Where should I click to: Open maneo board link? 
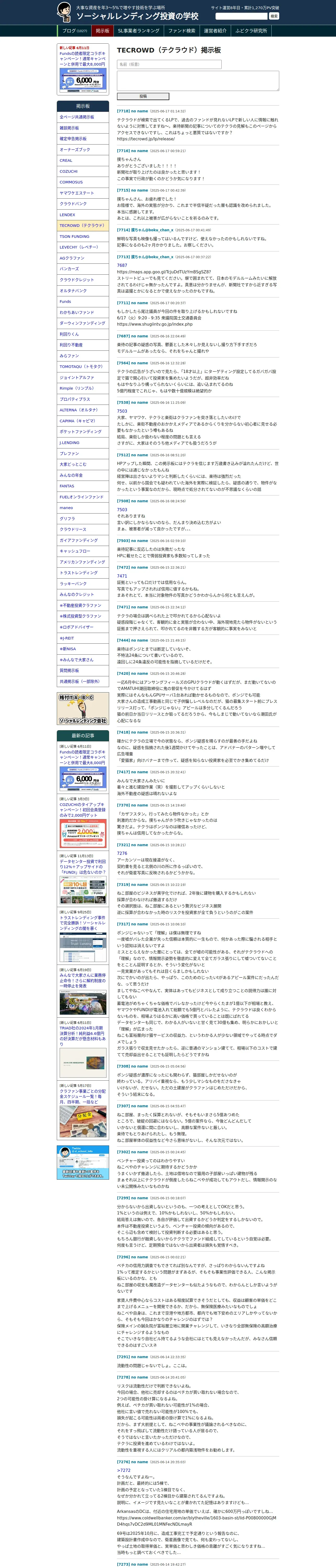pyautogui.click(x=83, y=508)
